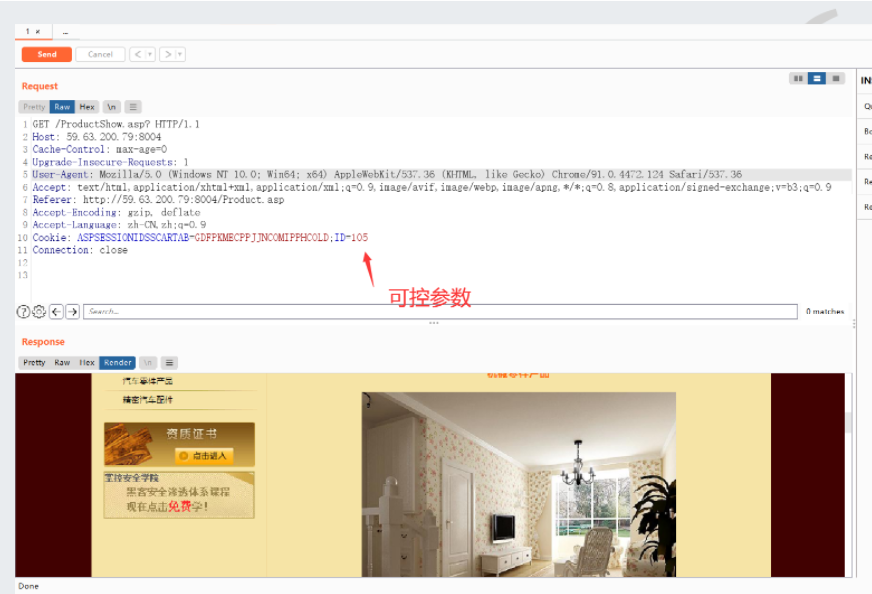Select side-by-side layout icon
The image size is (872, 594).
798,78
